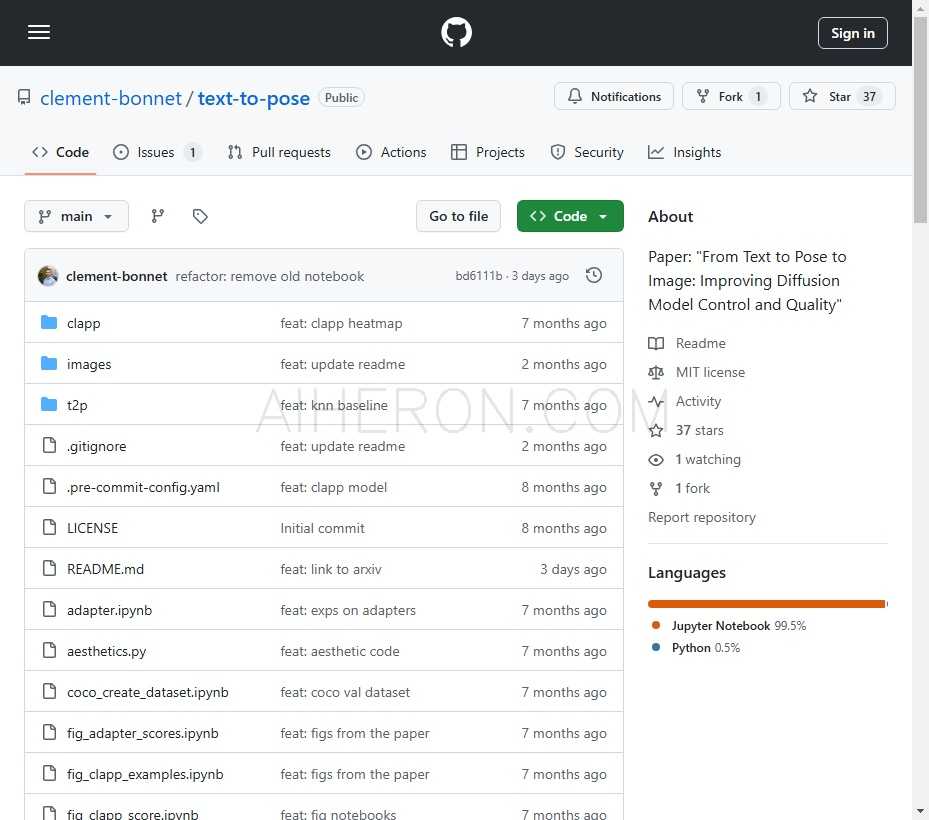Open the Insights tab
Screen dimensions: 929x820
pos(684,152)
